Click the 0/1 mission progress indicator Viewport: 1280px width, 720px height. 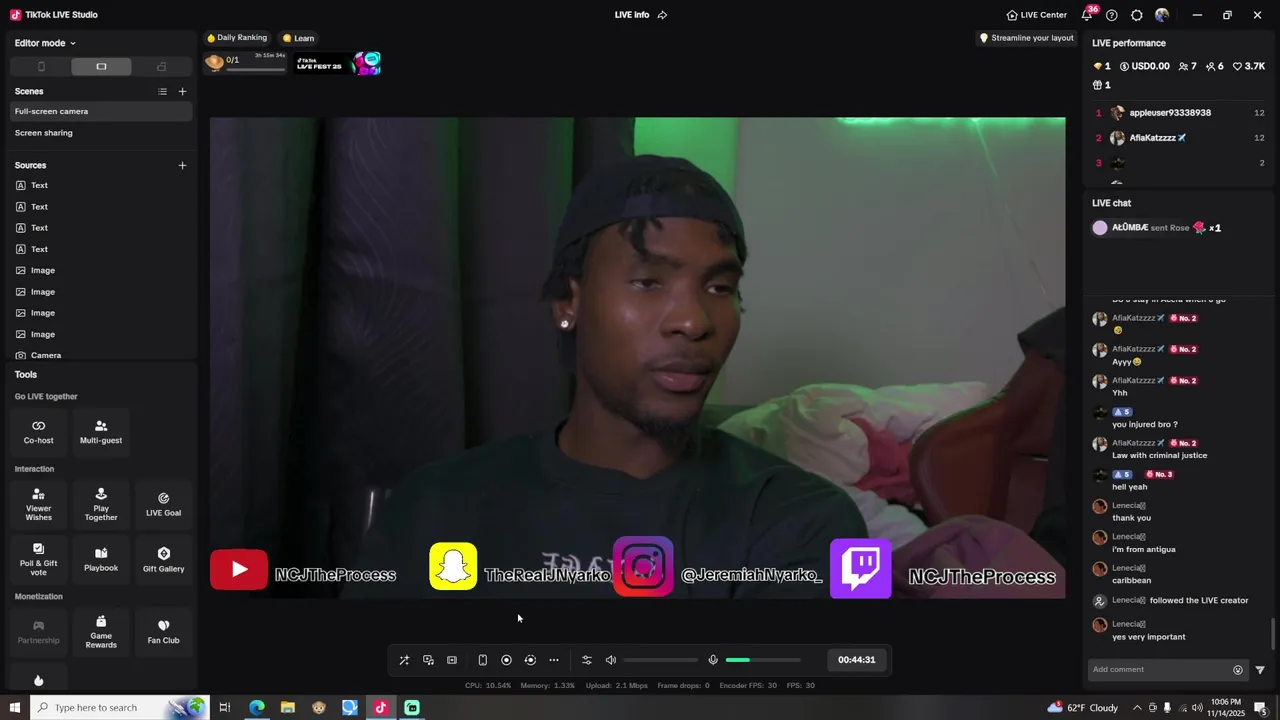tap(245, 63)
